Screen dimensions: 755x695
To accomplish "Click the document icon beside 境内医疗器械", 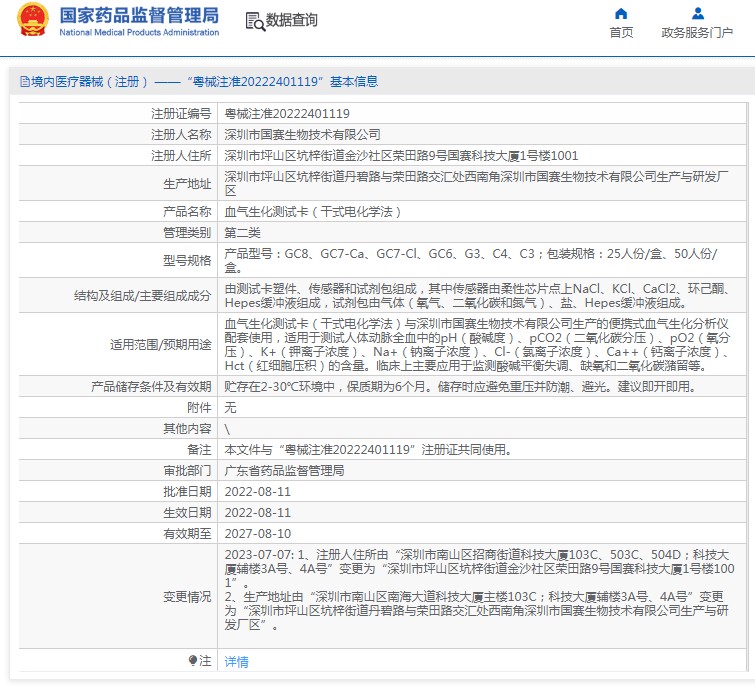I will tap(25, 81).
